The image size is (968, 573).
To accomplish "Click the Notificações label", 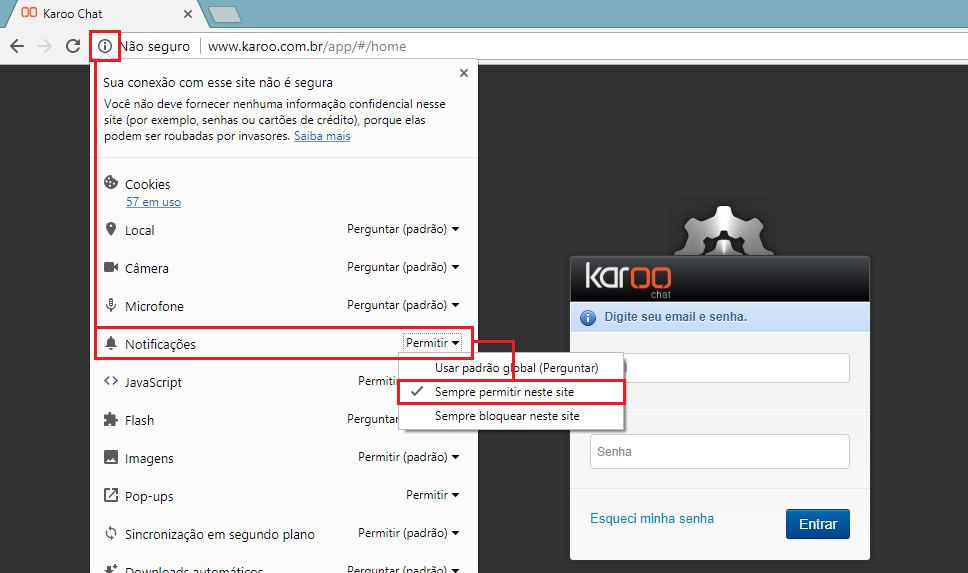I will (160, 345).
